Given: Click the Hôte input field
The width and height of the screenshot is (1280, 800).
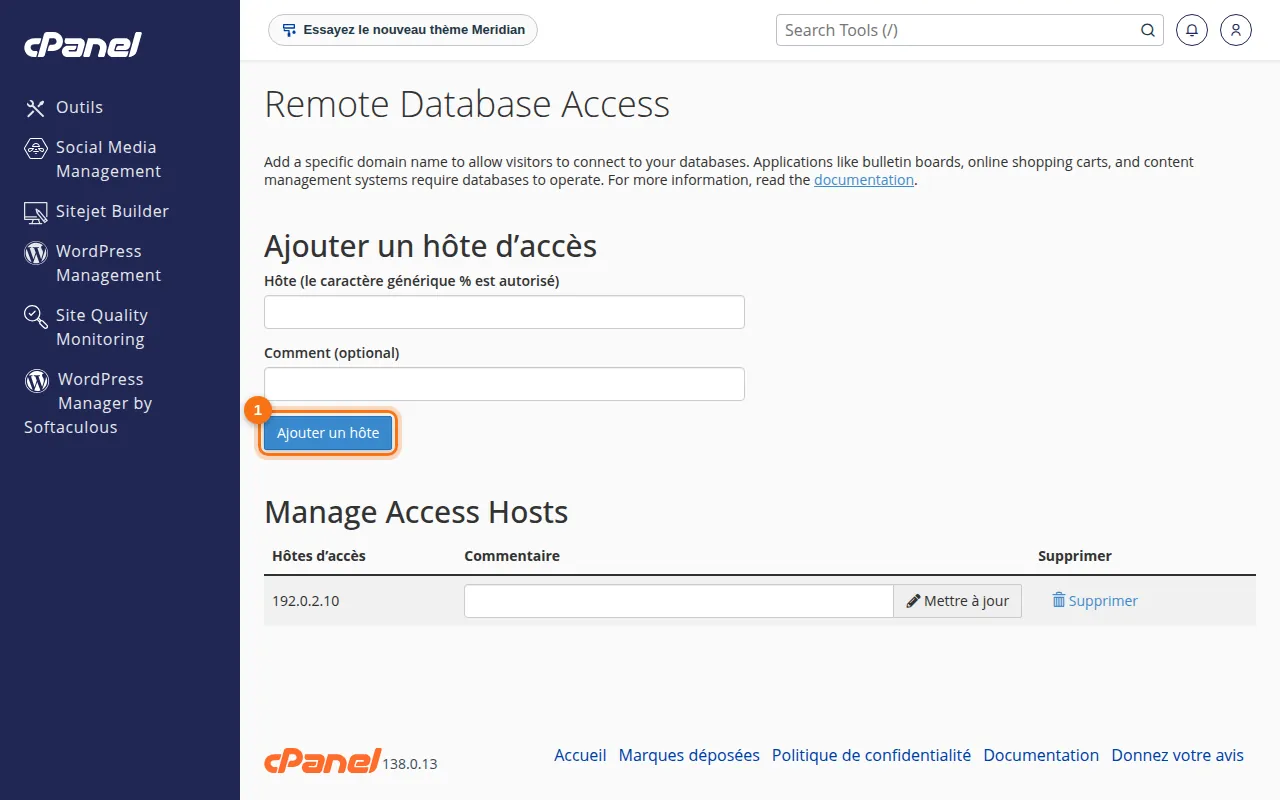Looking at the screenshot, I should 504,312.
